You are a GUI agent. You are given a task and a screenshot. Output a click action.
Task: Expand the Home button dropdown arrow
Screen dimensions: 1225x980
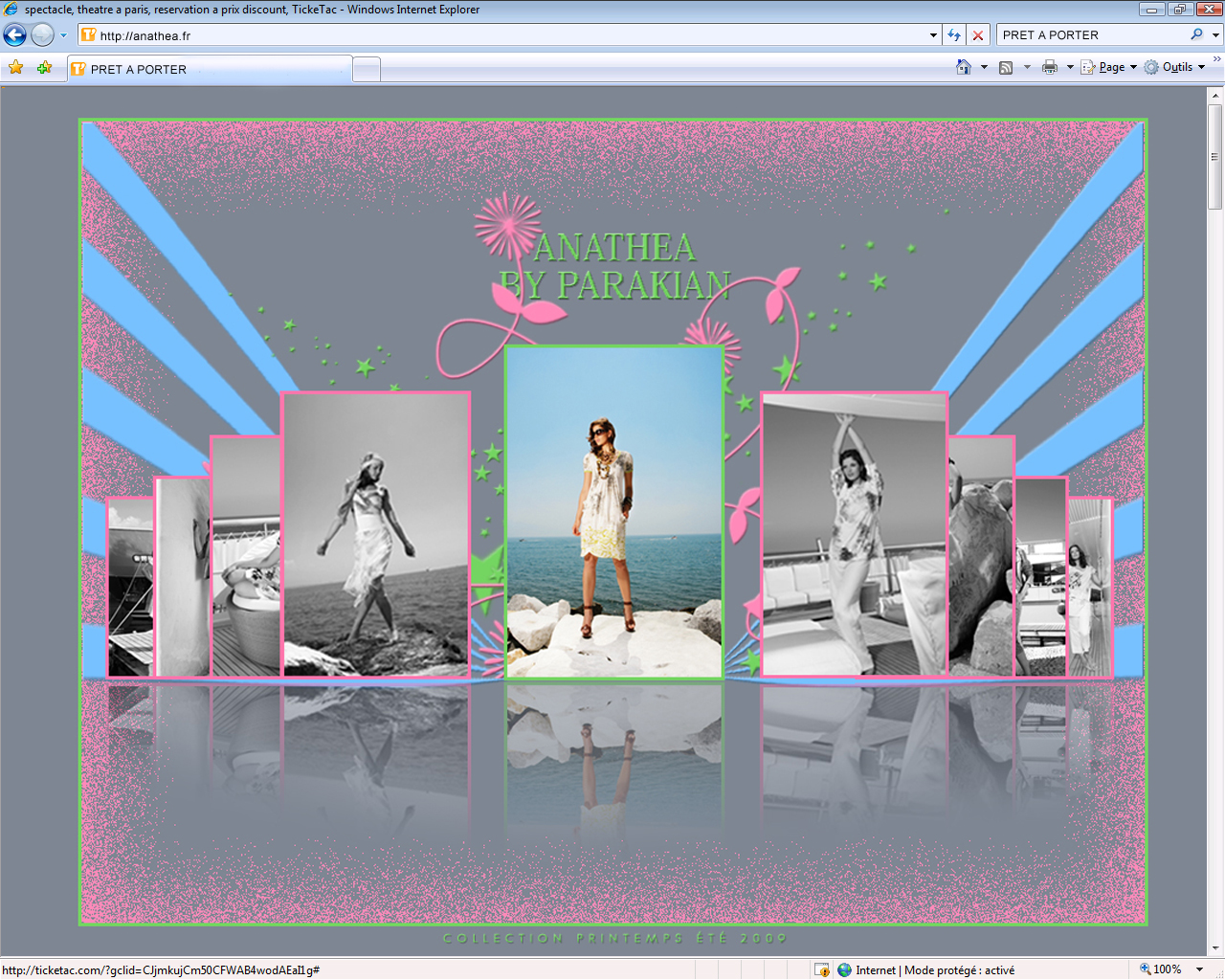point(984,67)
